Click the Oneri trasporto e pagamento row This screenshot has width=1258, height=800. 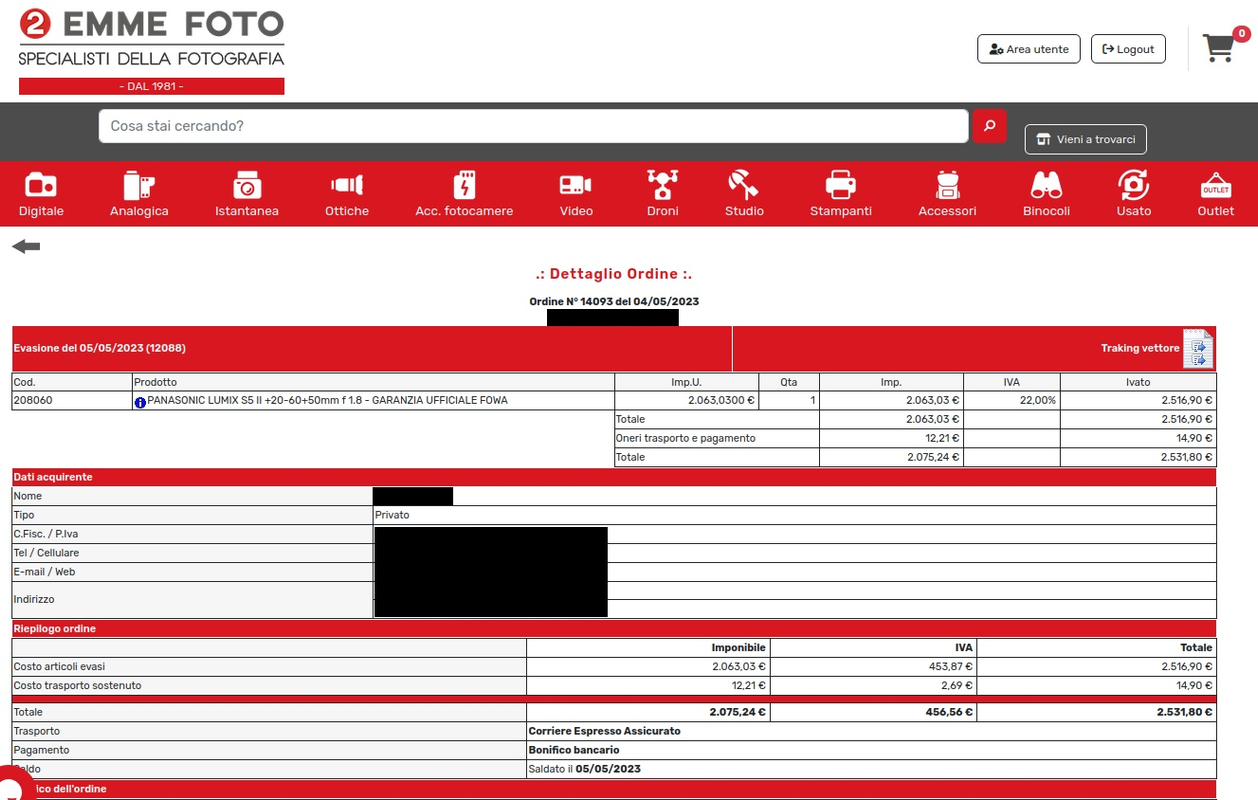pos(915,438)
